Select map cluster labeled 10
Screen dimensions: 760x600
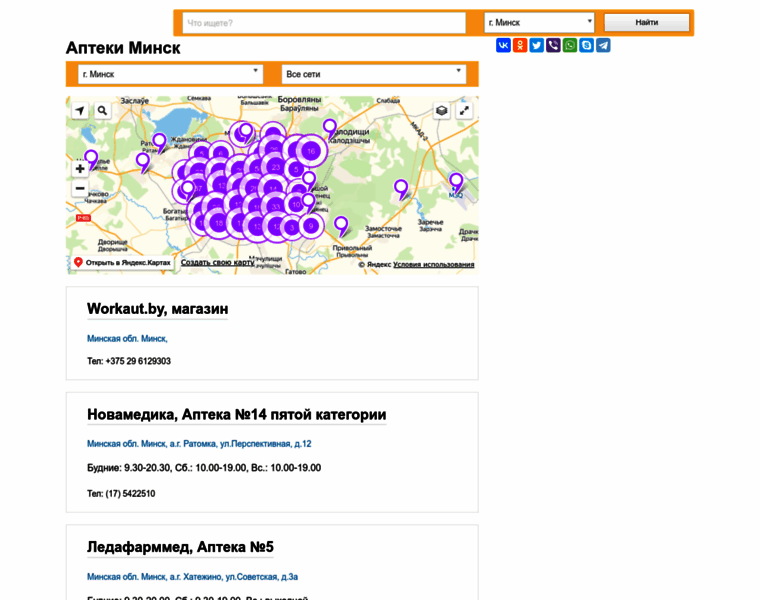[296, 205]
